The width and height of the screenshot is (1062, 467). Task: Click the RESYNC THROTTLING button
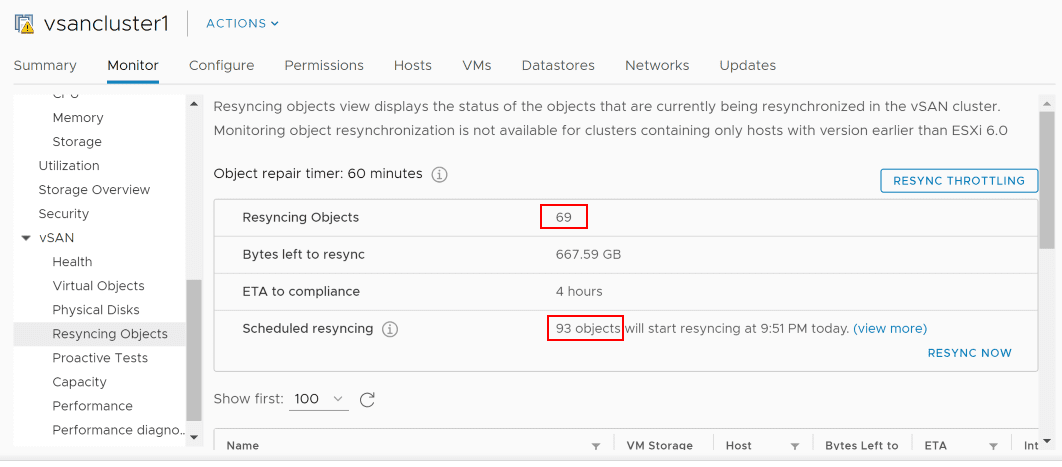pos(958,181)
